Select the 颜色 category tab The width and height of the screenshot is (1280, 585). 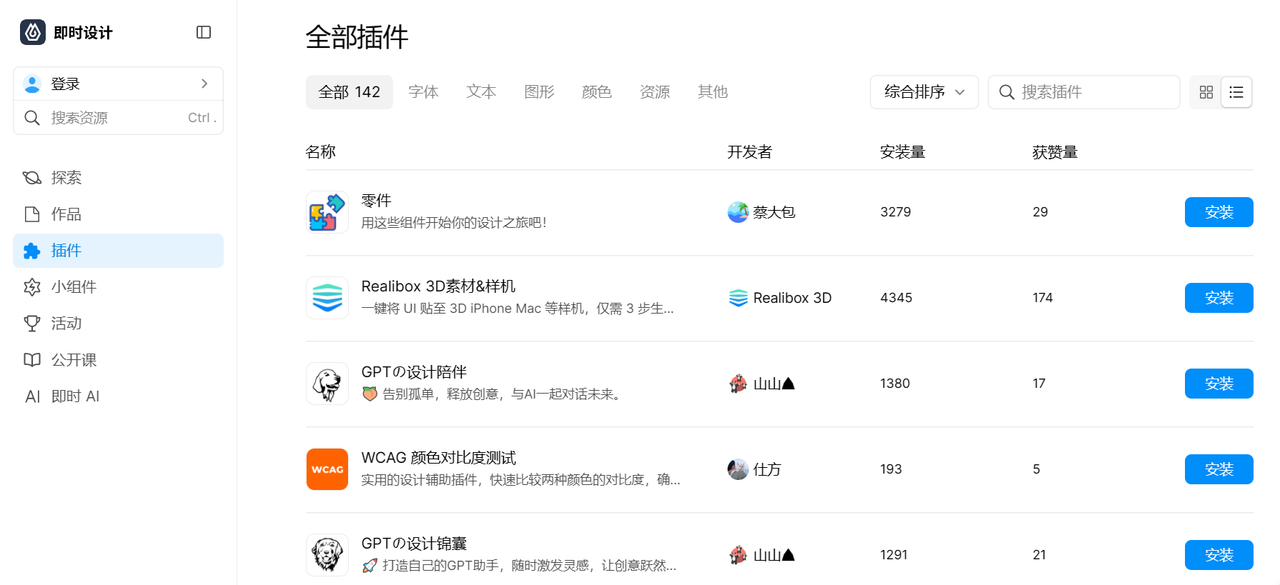pyautogui.click(x=597, y=92)
